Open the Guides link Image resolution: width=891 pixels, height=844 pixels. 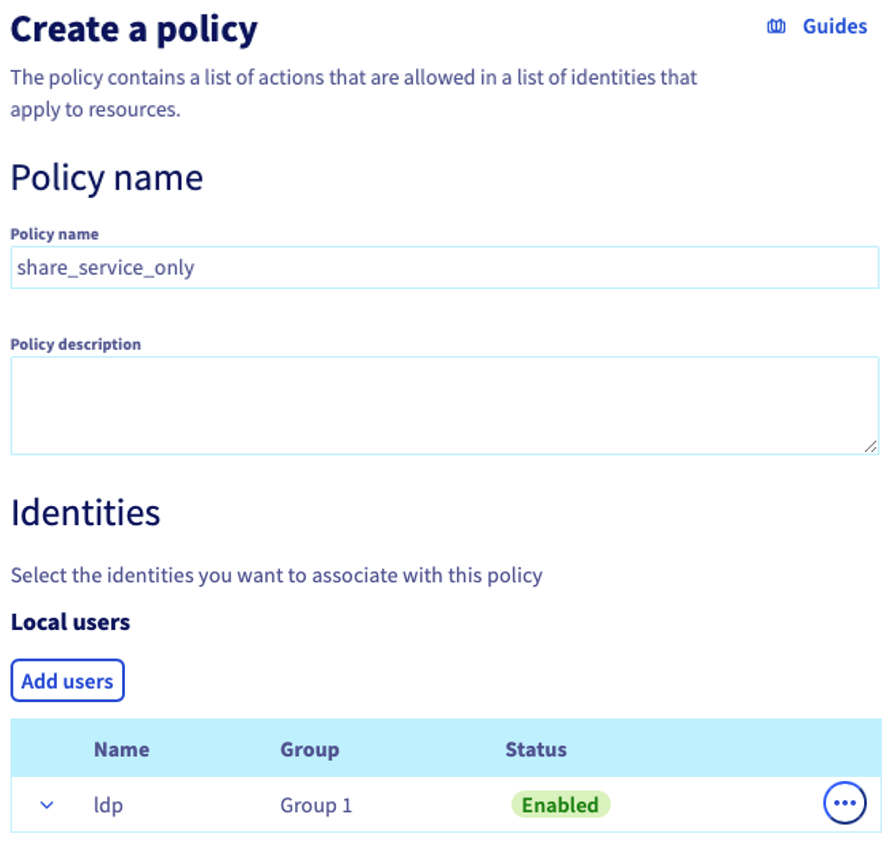point(835,26)
